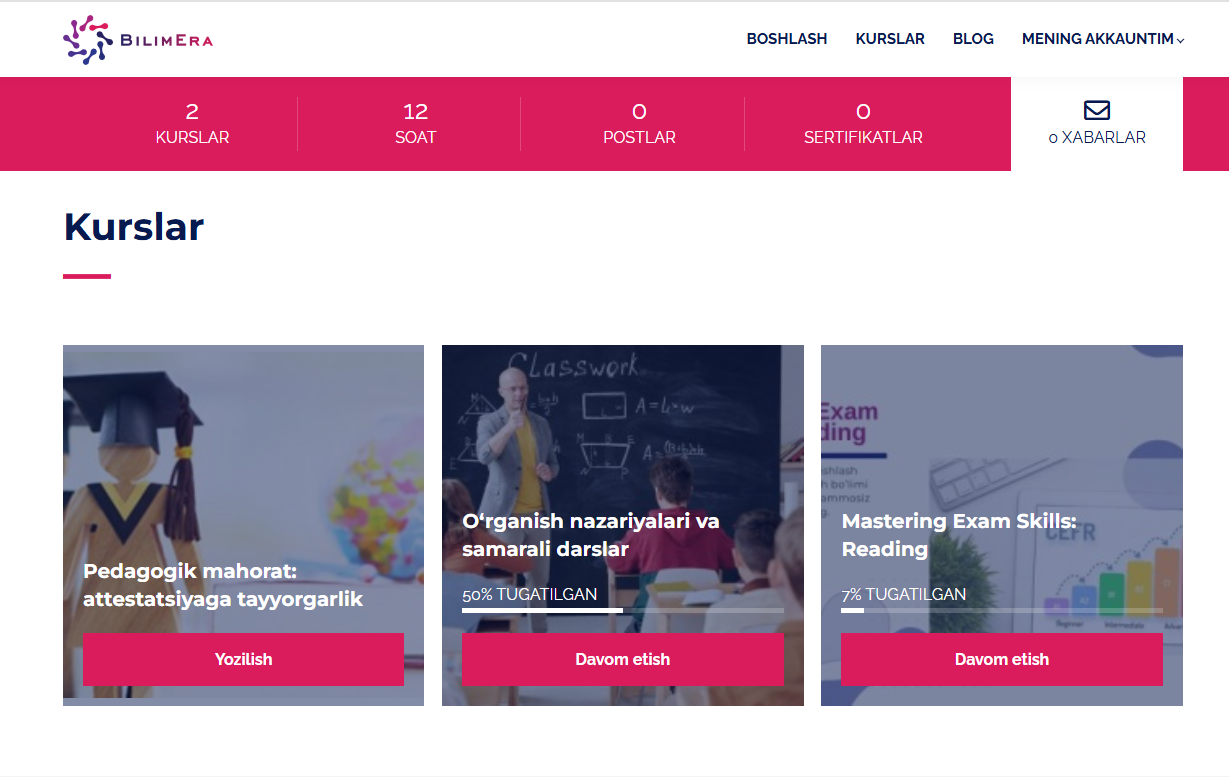
Task: Open the Boshlash menu item
Action: point(787,39)
